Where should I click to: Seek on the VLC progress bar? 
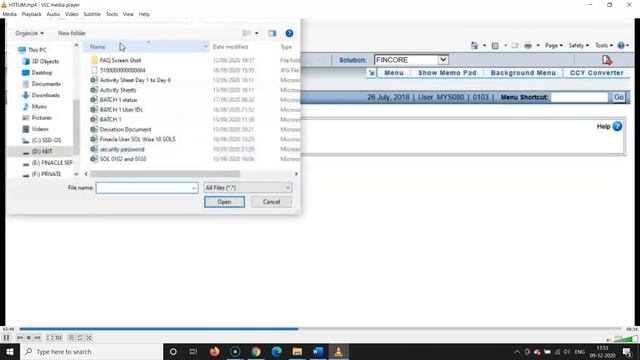320,329
